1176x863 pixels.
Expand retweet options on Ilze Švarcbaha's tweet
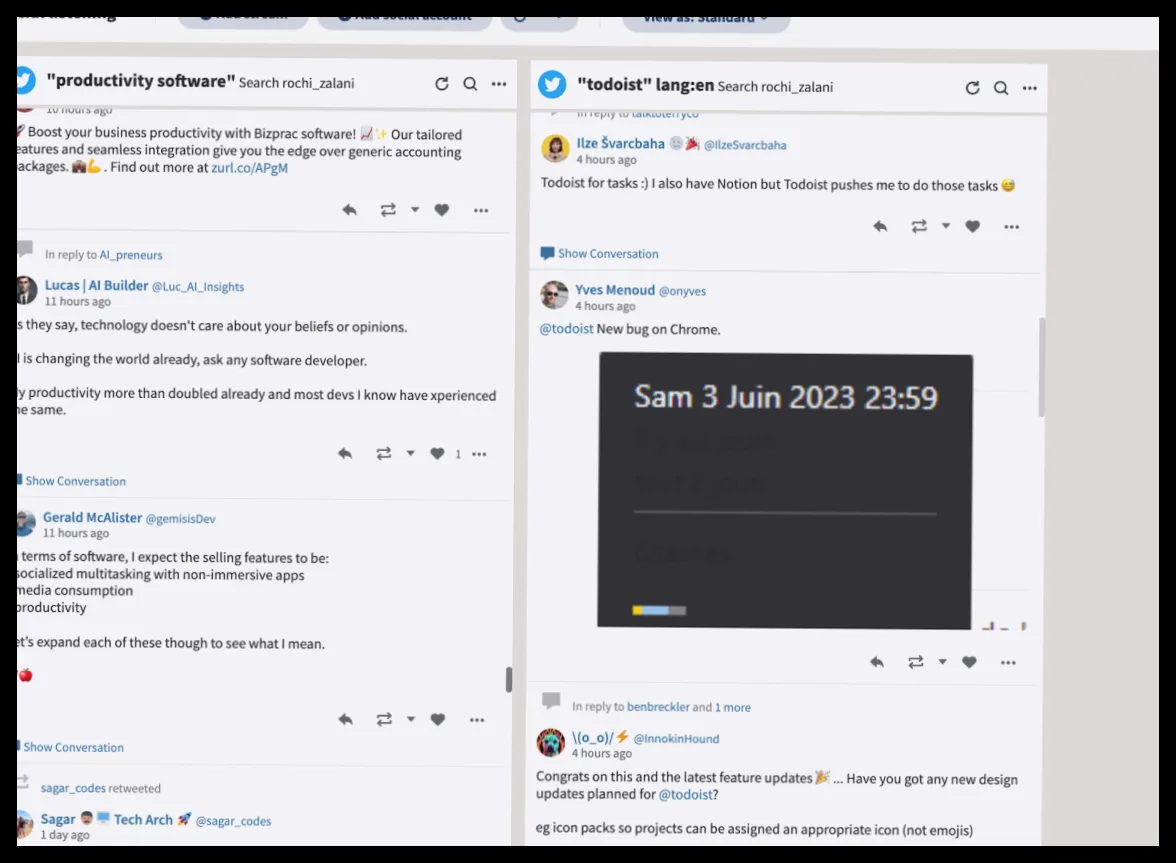(x=946, y=226)
